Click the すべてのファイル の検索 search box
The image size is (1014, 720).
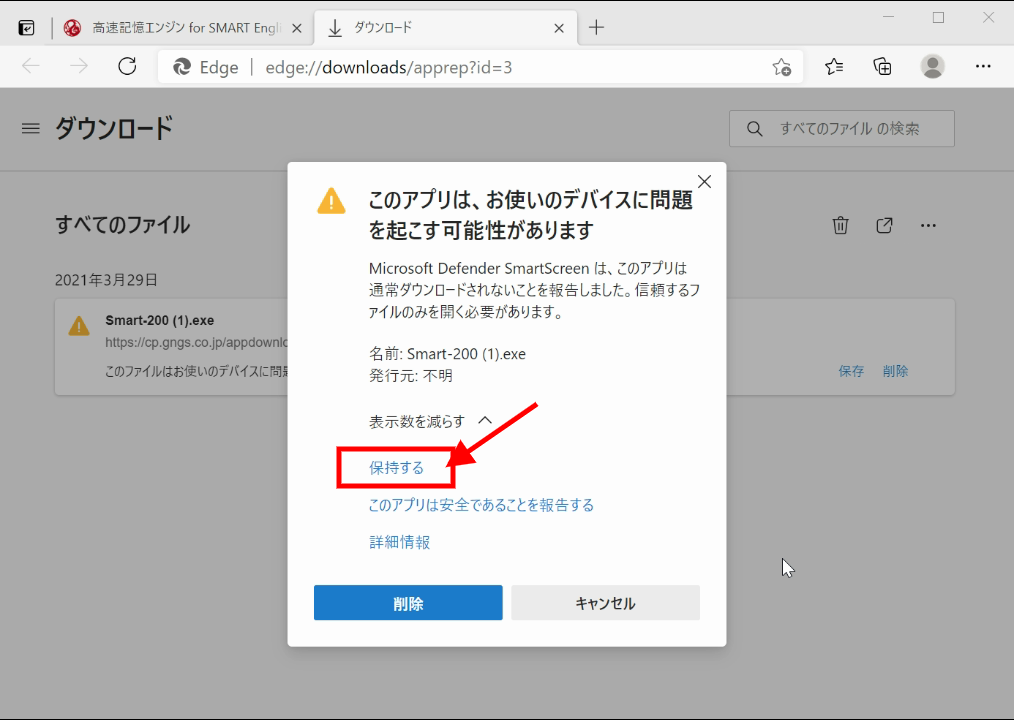(x=842, y=129)
